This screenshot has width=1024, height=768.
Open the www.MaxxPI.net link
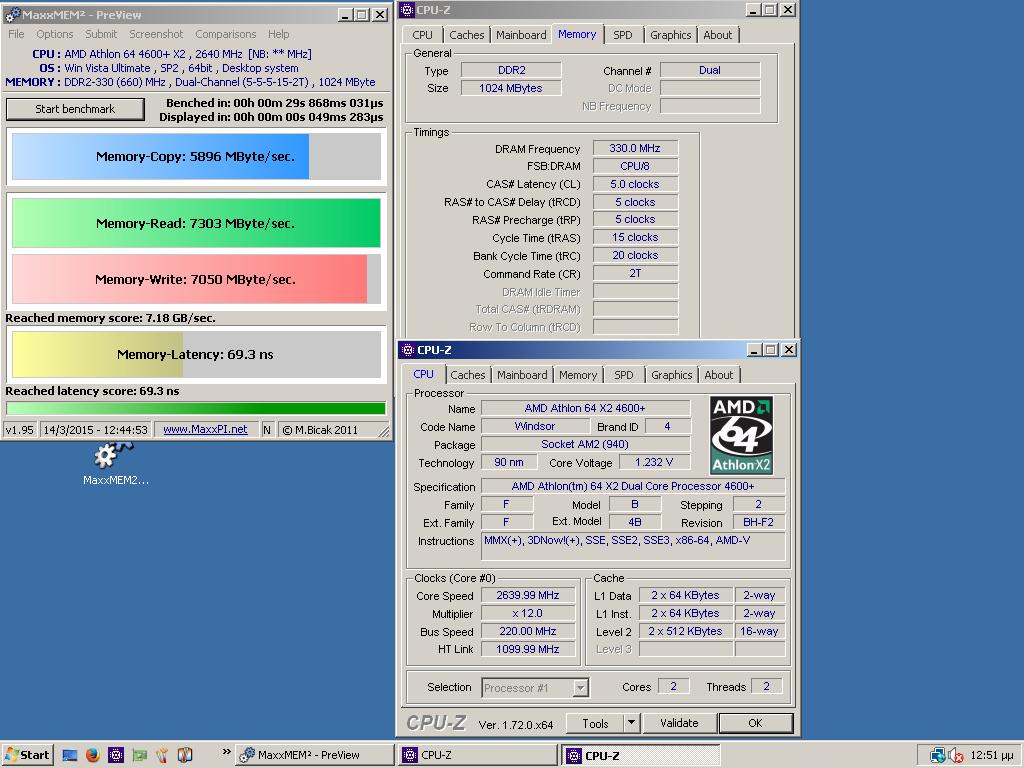pos(205,430)
